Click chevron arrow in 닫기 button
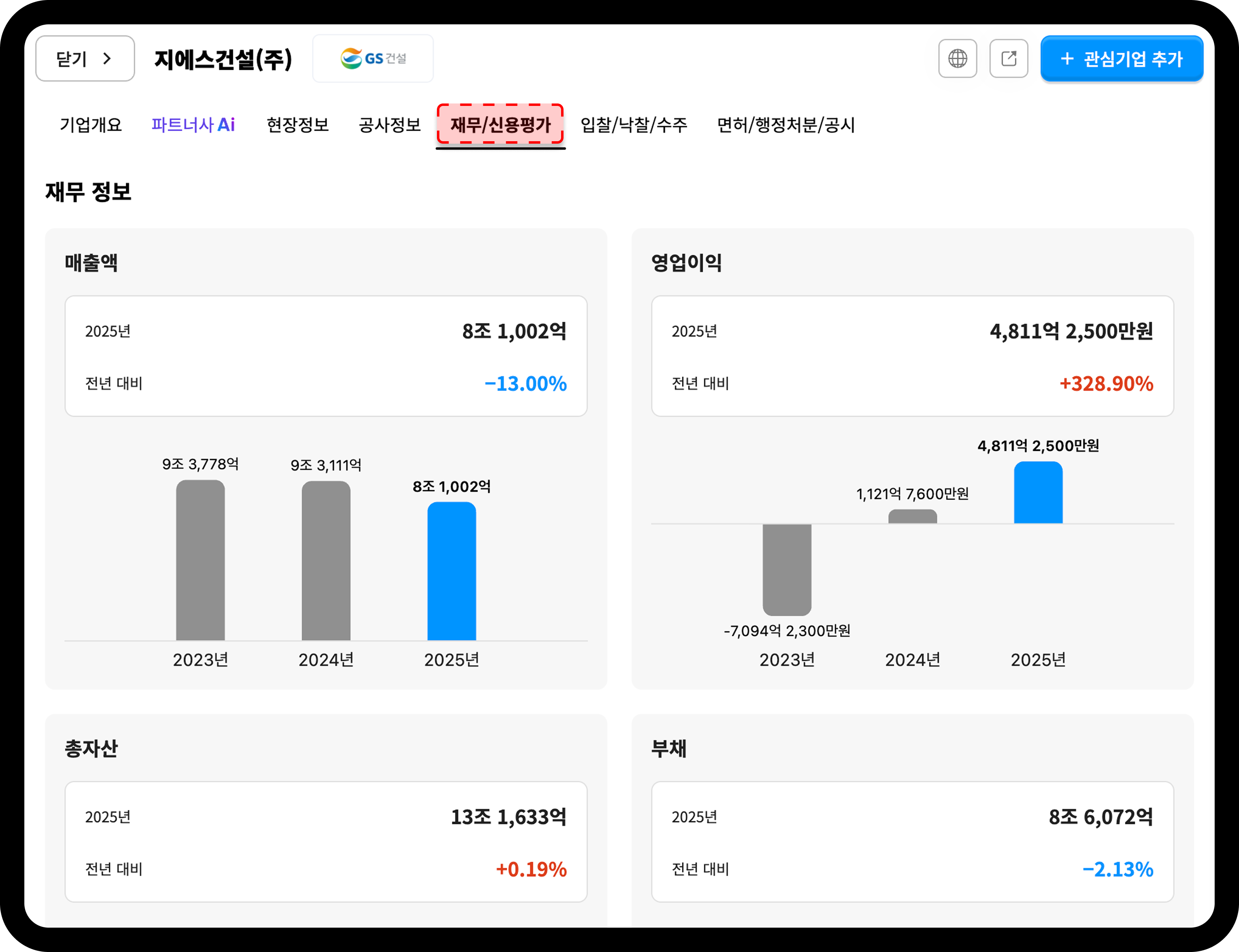Screen dimensions: 1239x952 click(x=107, y=58)
